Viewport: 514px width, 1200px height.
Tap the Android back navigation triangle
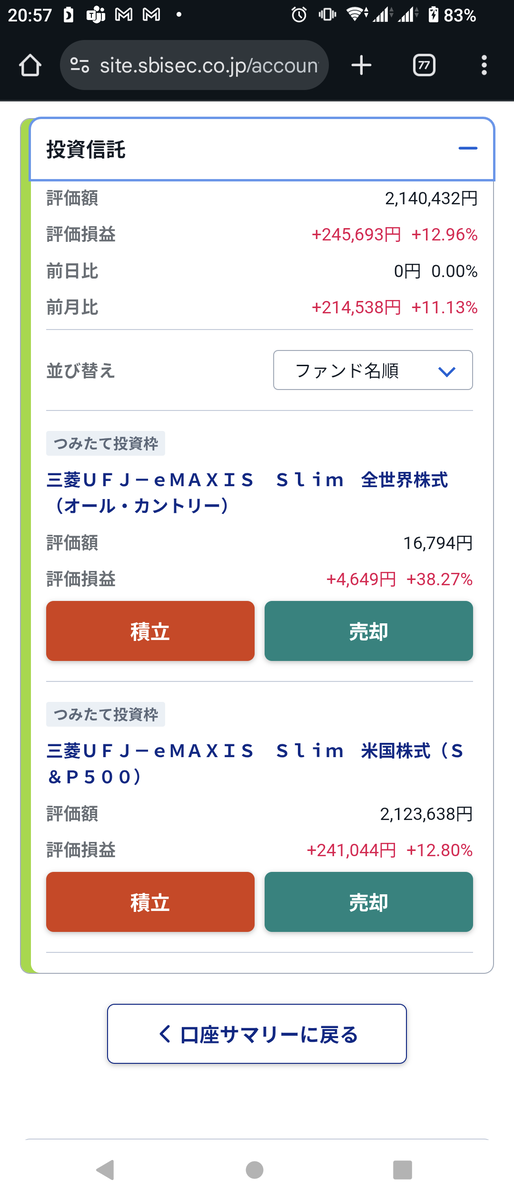[104, 1169]
